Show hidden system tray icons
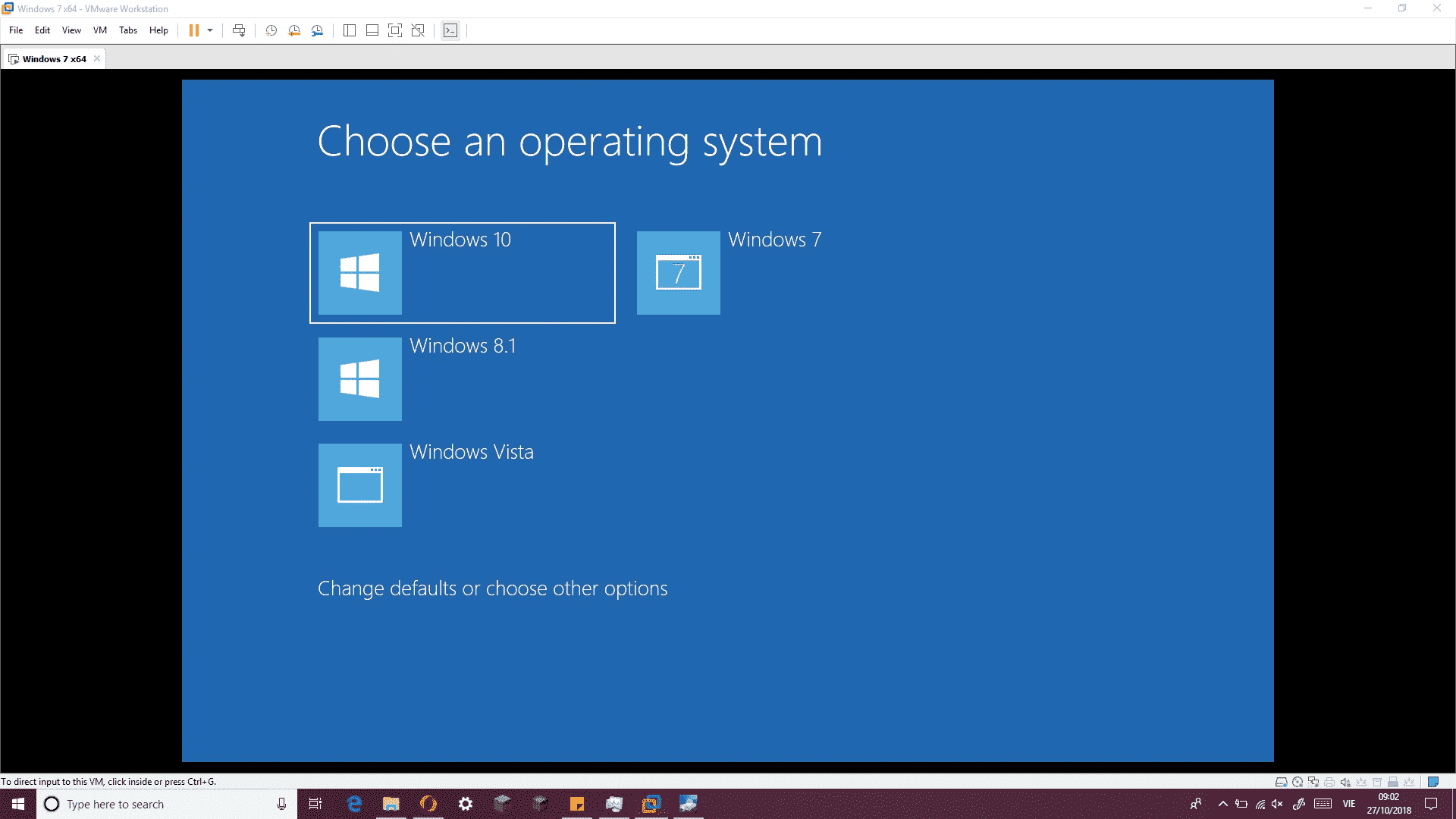Viewport: 1456px width, 819px height. click(1223, 804)
